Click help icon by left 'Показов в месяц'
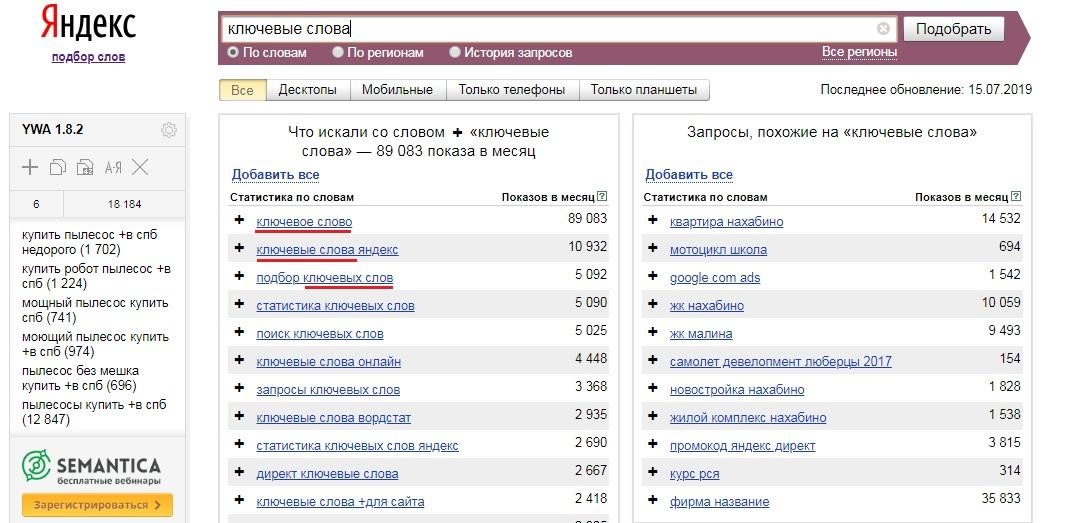 602,196
